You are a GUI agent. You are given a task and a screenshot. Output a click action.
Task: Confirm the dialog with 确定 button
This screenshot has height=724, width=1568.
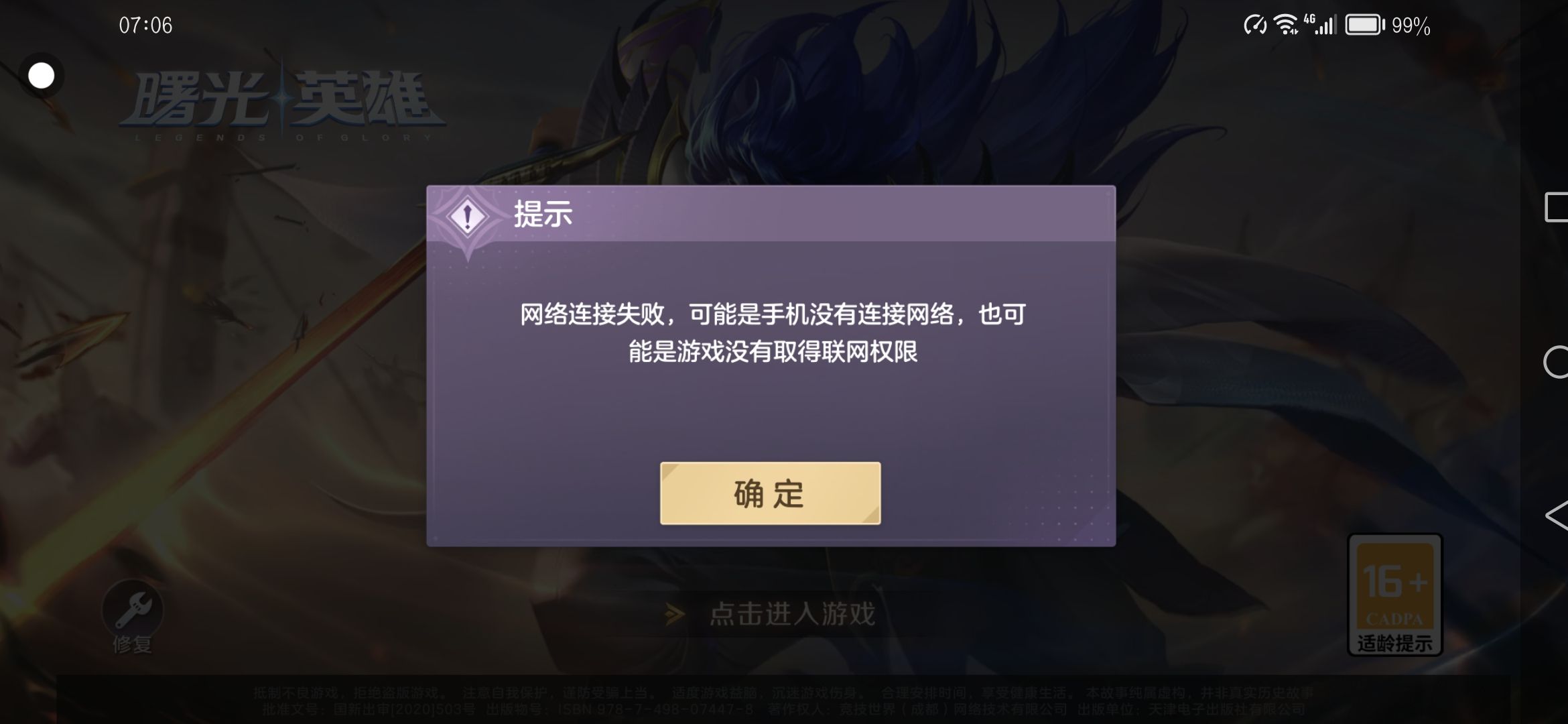click(x=770, y=493)
